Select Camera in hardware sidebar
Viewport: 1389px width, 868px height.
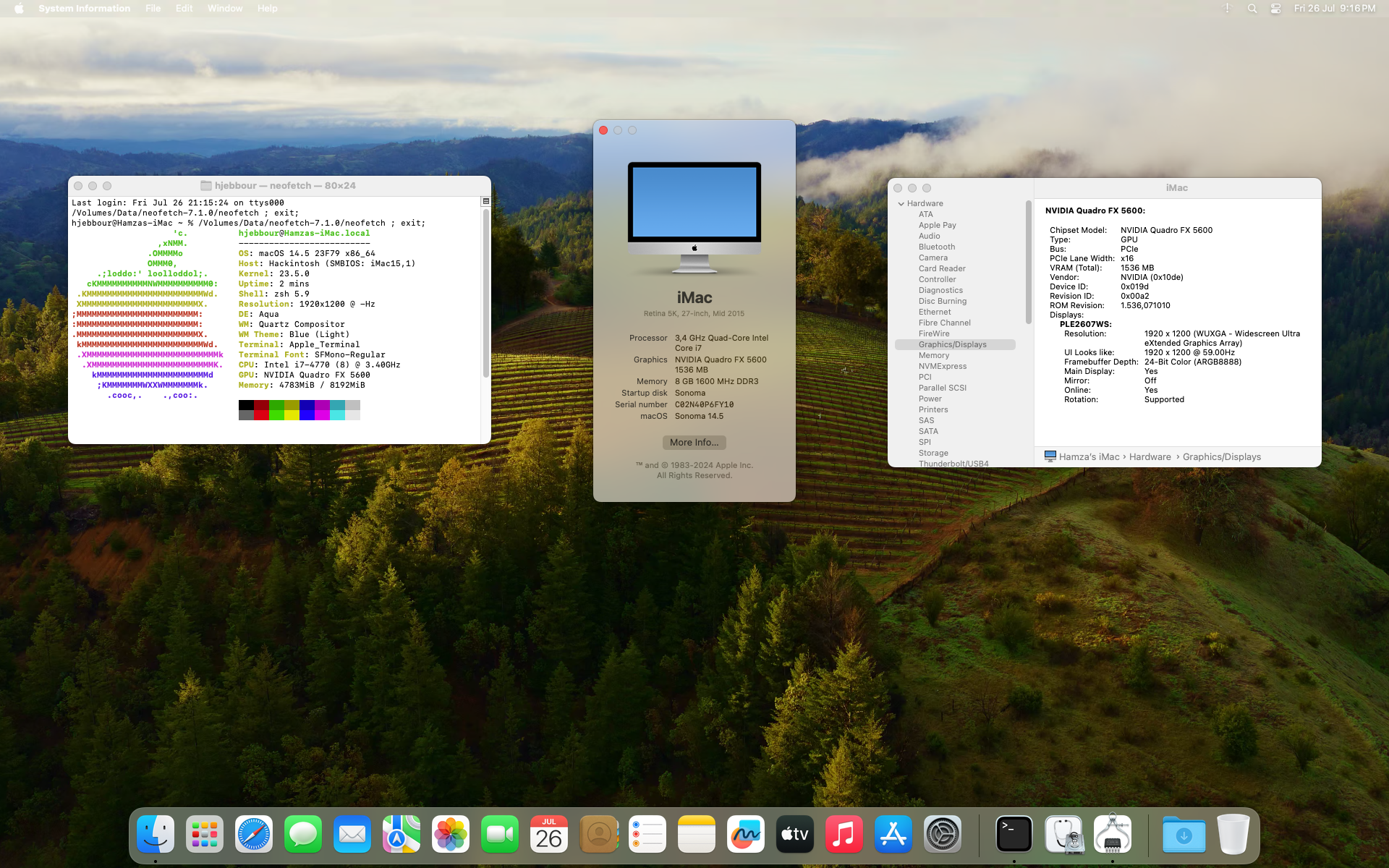point(933,258)
